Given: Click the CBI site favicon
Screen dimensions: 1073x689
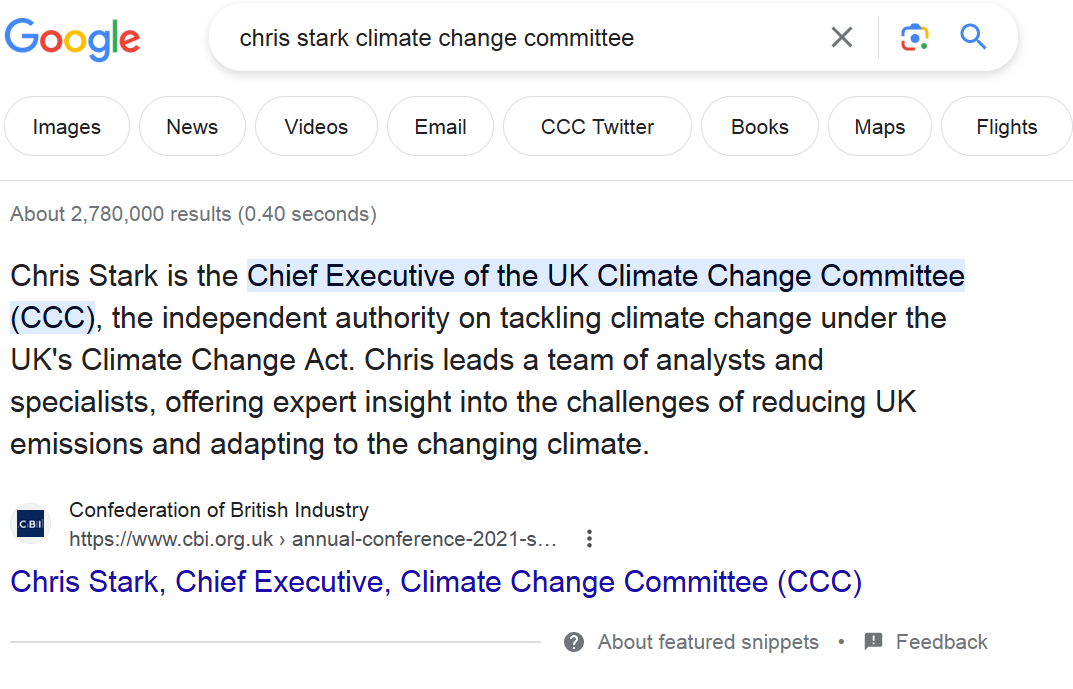Looking at the screenshot, I should tap(31, 524).
